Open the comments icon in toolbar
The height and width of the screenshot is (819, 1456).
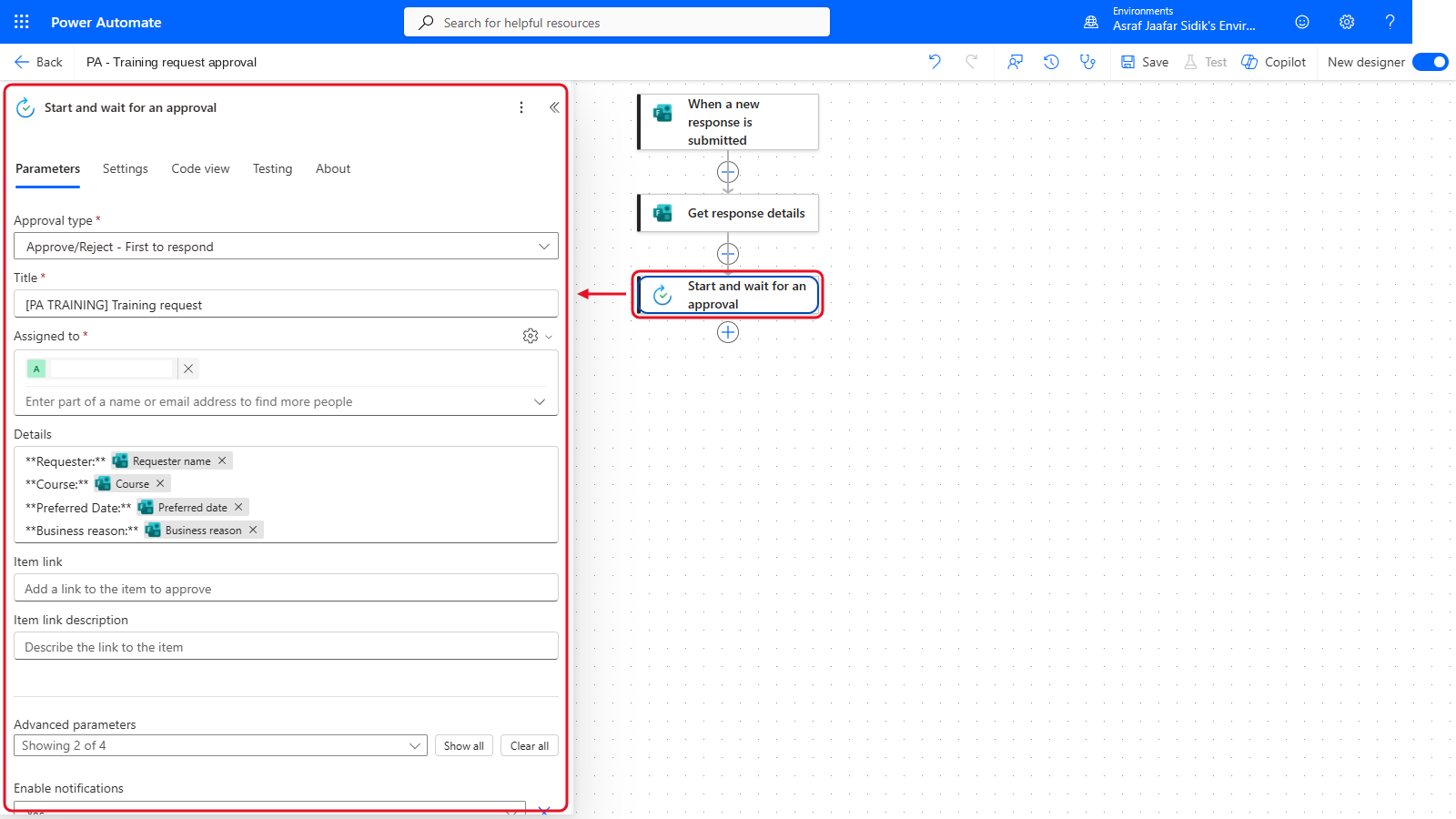(x=1016, y=62)
